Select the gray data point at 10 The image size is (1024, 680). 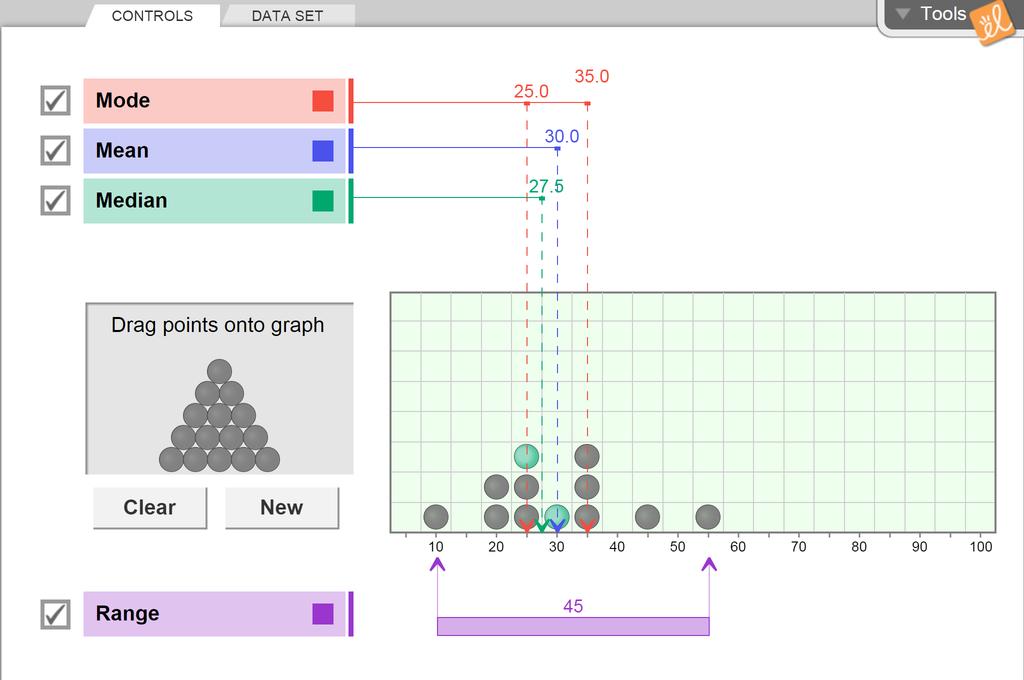click(x=436, y=517)
